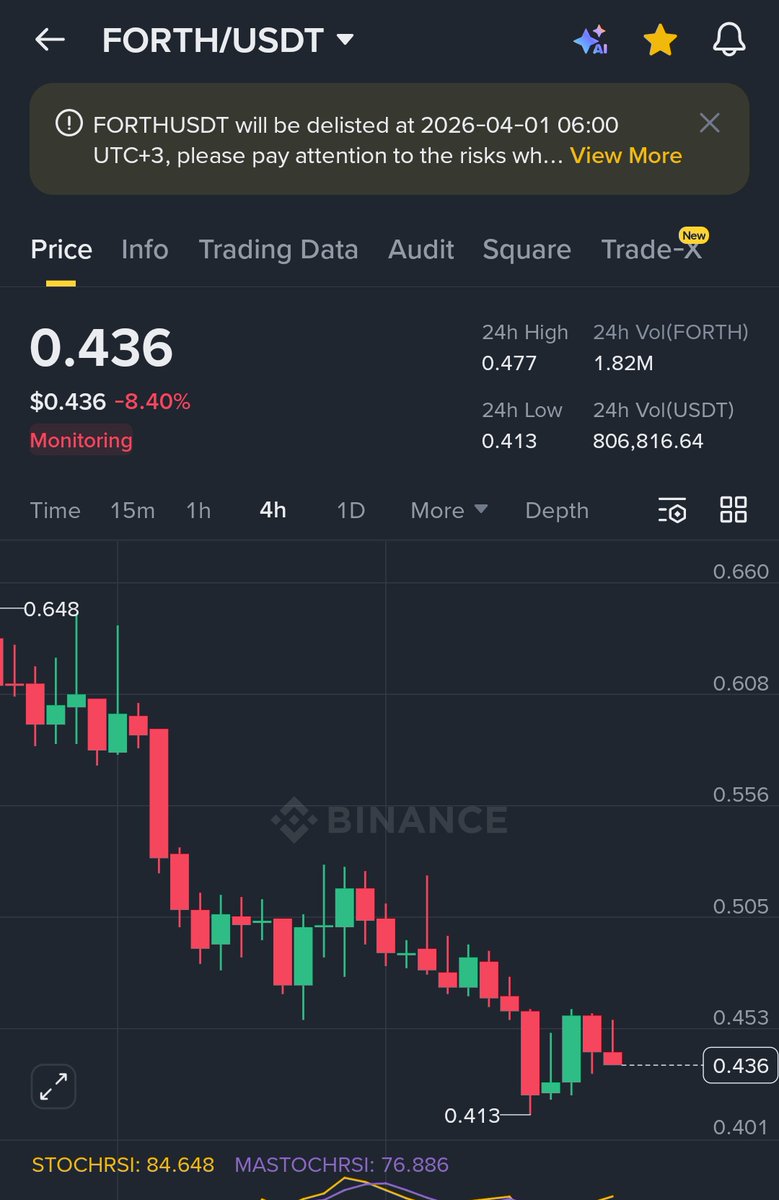Open the Trade-X tab
The width and height of the screenshot is (779, 1200).
tap(652, 249)
